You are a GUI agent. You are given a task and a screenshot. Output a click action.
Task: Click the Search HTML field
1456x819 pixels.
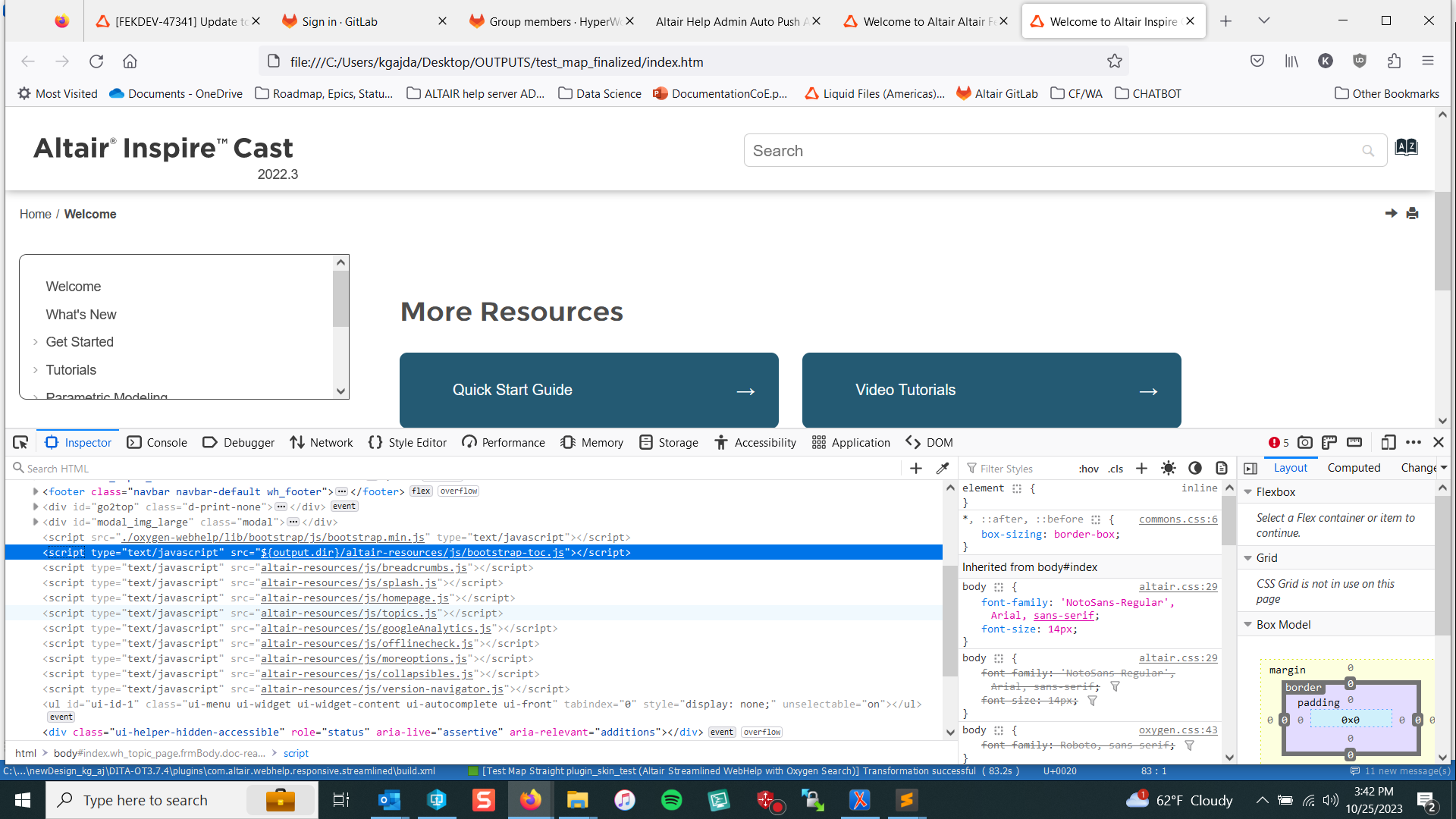tap(455, 469)
